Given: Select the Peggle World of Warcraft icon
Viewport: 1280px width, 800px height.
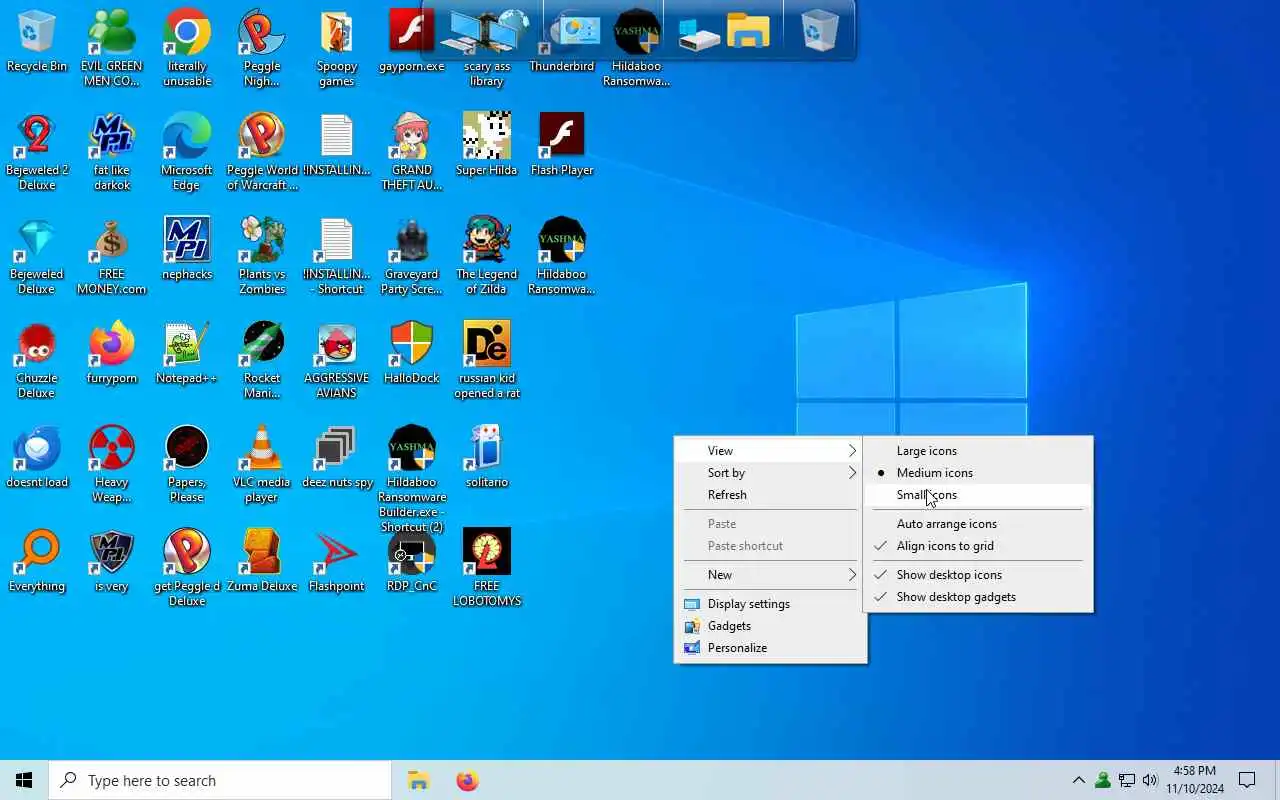Looking at the screenshot, I should [x=262, y=152].
